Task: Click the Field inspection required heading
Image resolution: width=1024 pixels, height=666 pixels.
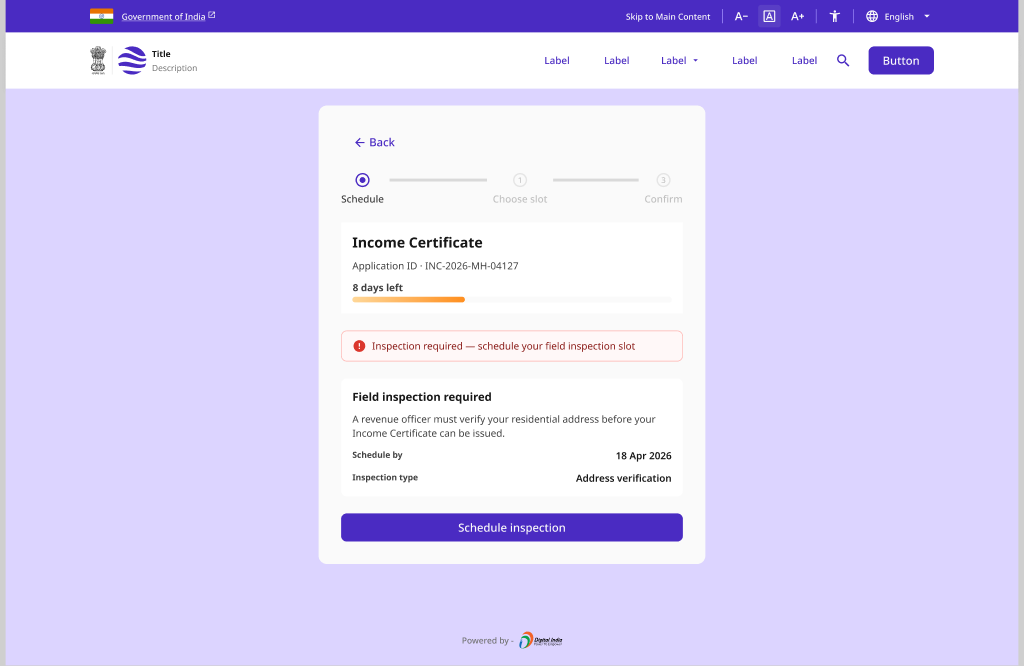Action: [x=422, y=397]
